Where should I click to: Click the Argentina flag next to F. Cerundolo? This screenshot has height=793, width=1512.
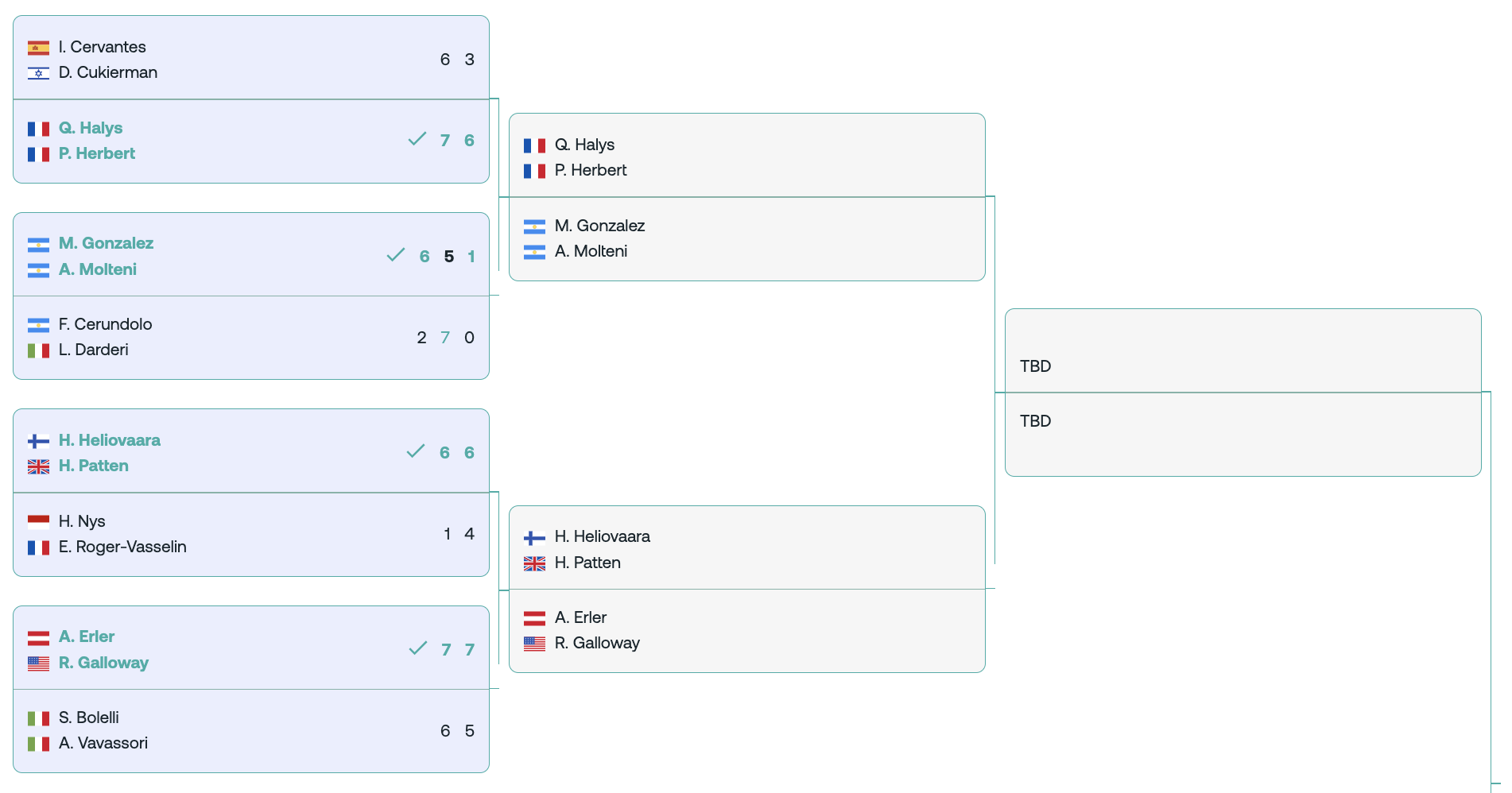[x=38, y=325]
